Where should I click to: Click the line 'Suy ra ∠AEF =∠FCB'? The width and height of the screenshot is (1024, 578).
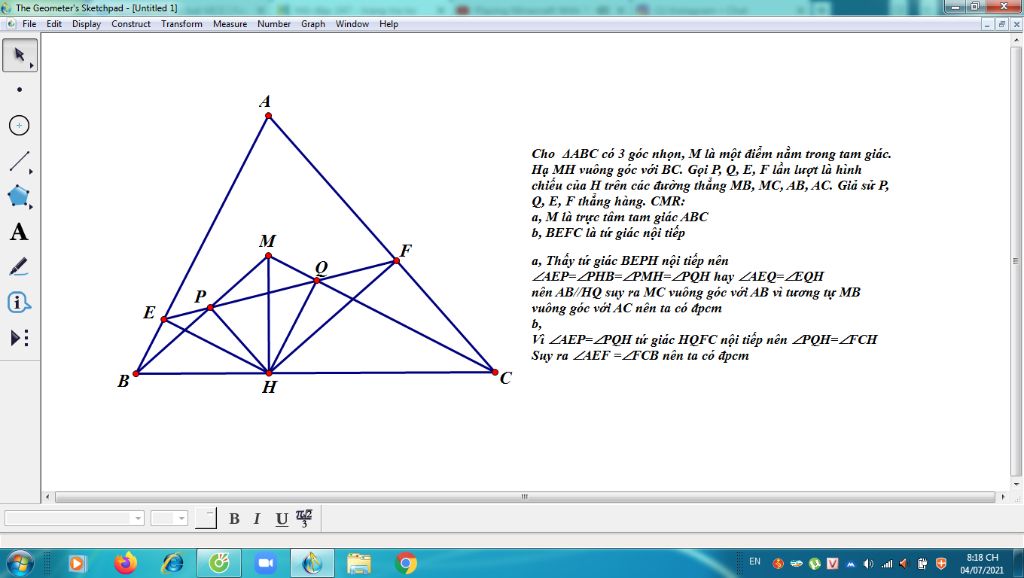[640, 356]
